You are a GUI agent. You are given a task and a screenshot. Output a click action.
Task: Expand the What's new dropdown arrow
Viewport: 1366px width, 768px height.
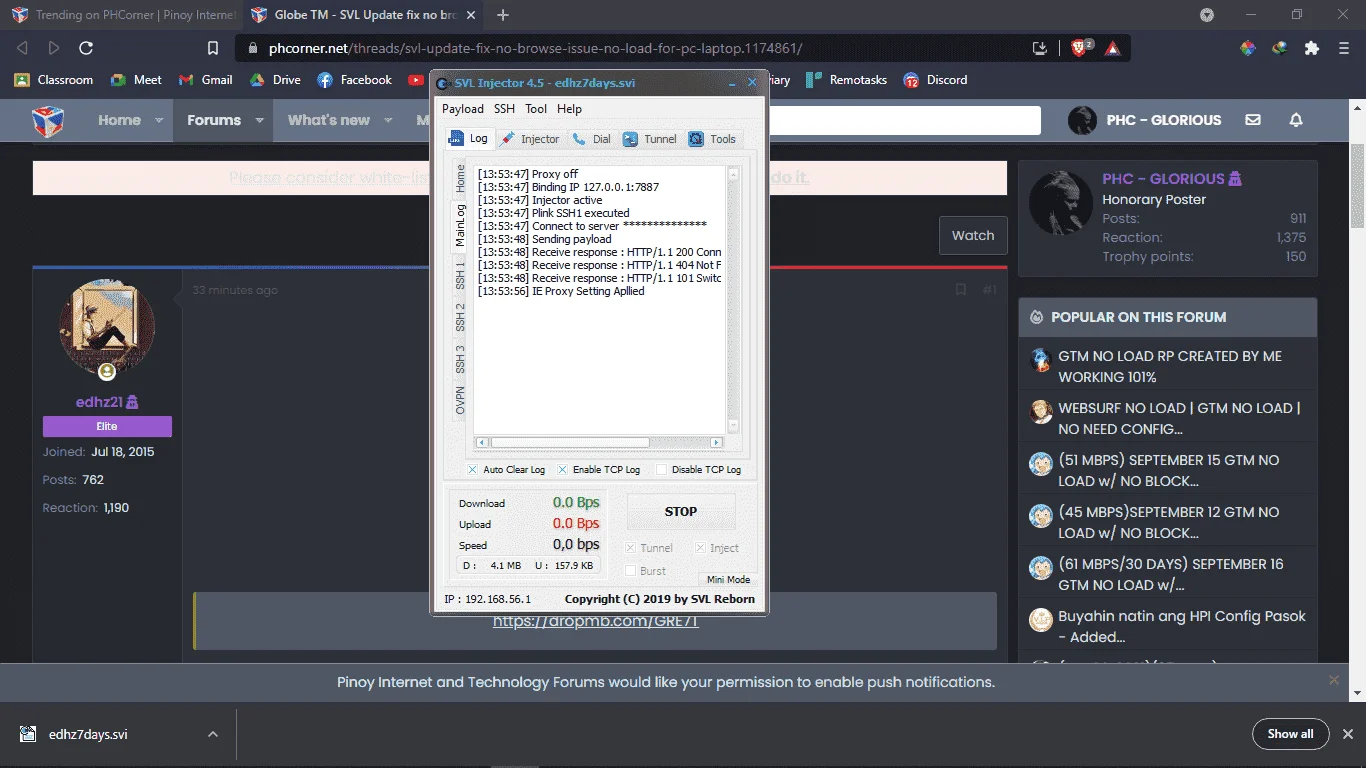(388, 120)
